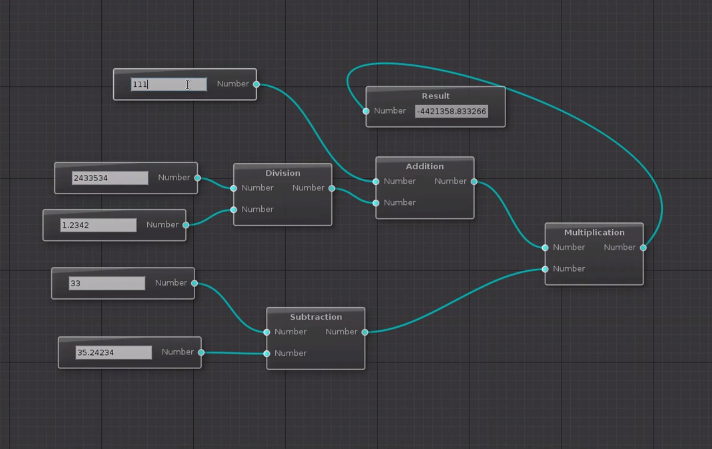Click the Subtraction node's bottom input port

click(267, 353)
